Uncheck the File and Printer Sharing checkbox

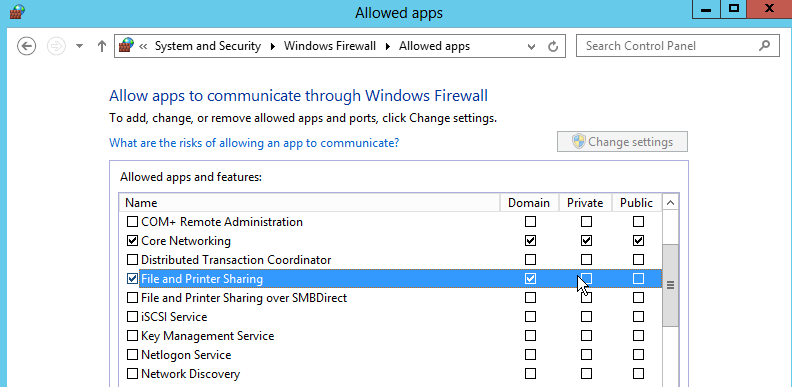(132, 278)
